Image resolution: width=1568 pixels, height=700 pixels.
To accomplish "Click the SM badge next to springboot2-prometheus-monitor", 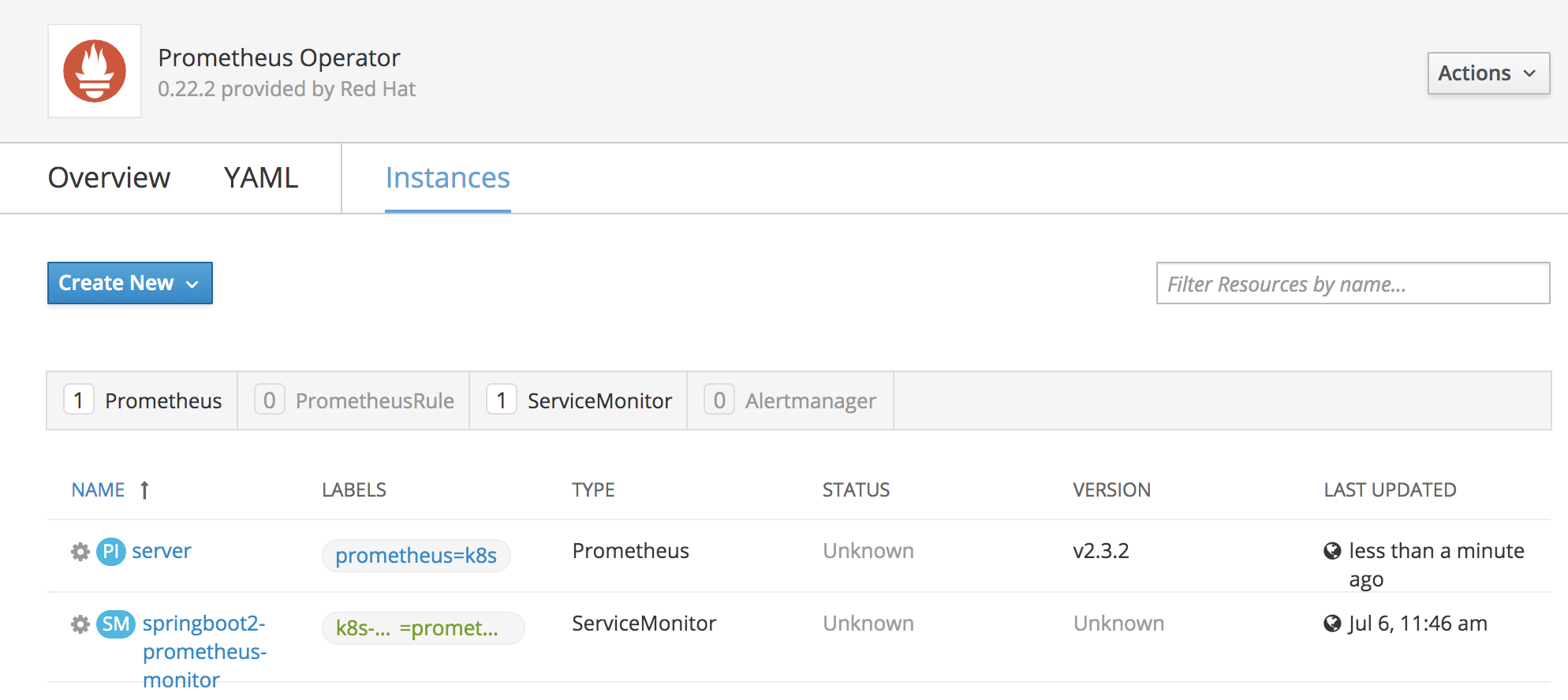I will 116,624.
